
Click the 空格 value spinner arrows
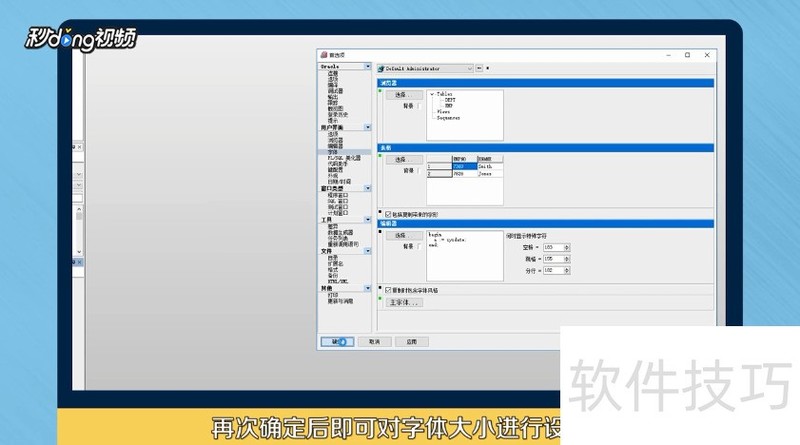point(567,248)
